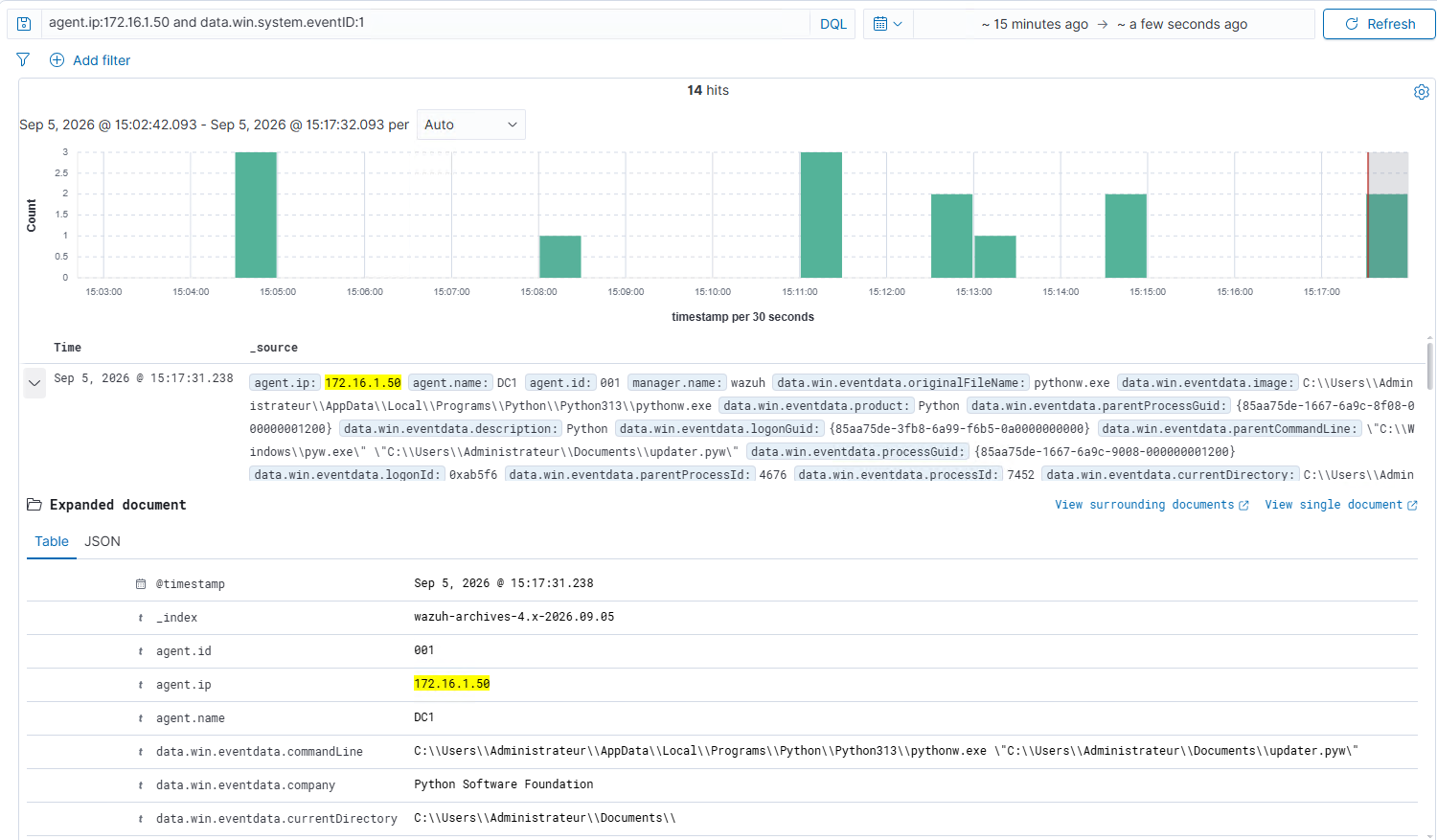The image size is (1437, 840).
Task: Click the Time column header
Action: pyautogui.click(x=67, y=348)
